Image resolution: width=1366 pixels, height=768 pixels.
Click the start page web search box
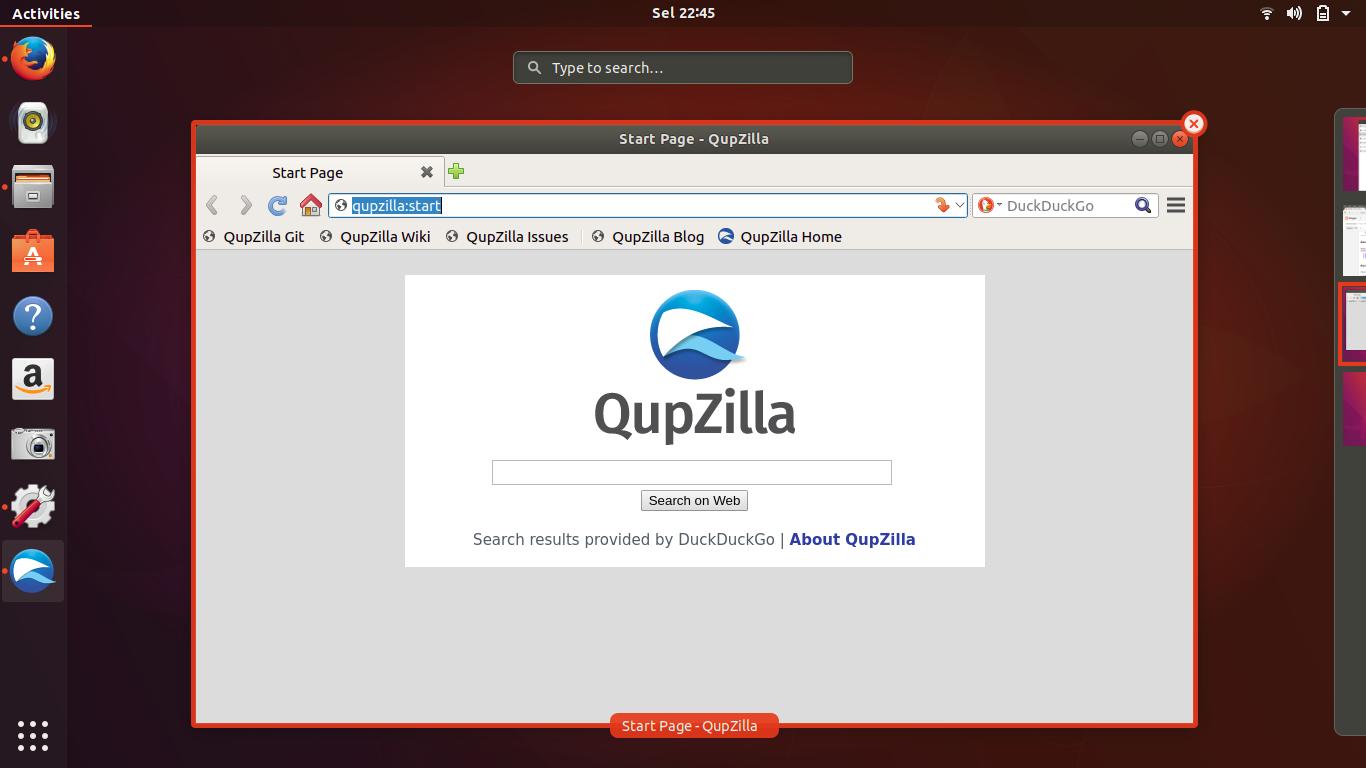[x=691, y=472]
